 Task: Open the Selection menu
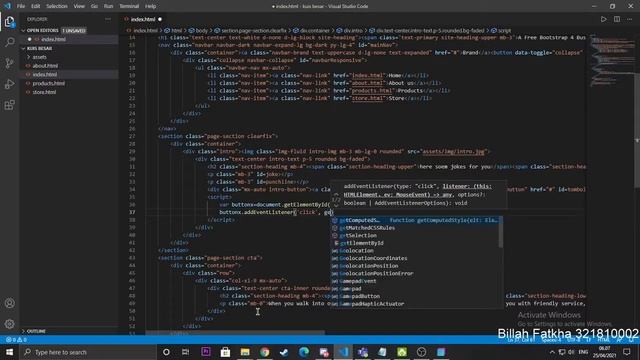(x=57, y=6)
